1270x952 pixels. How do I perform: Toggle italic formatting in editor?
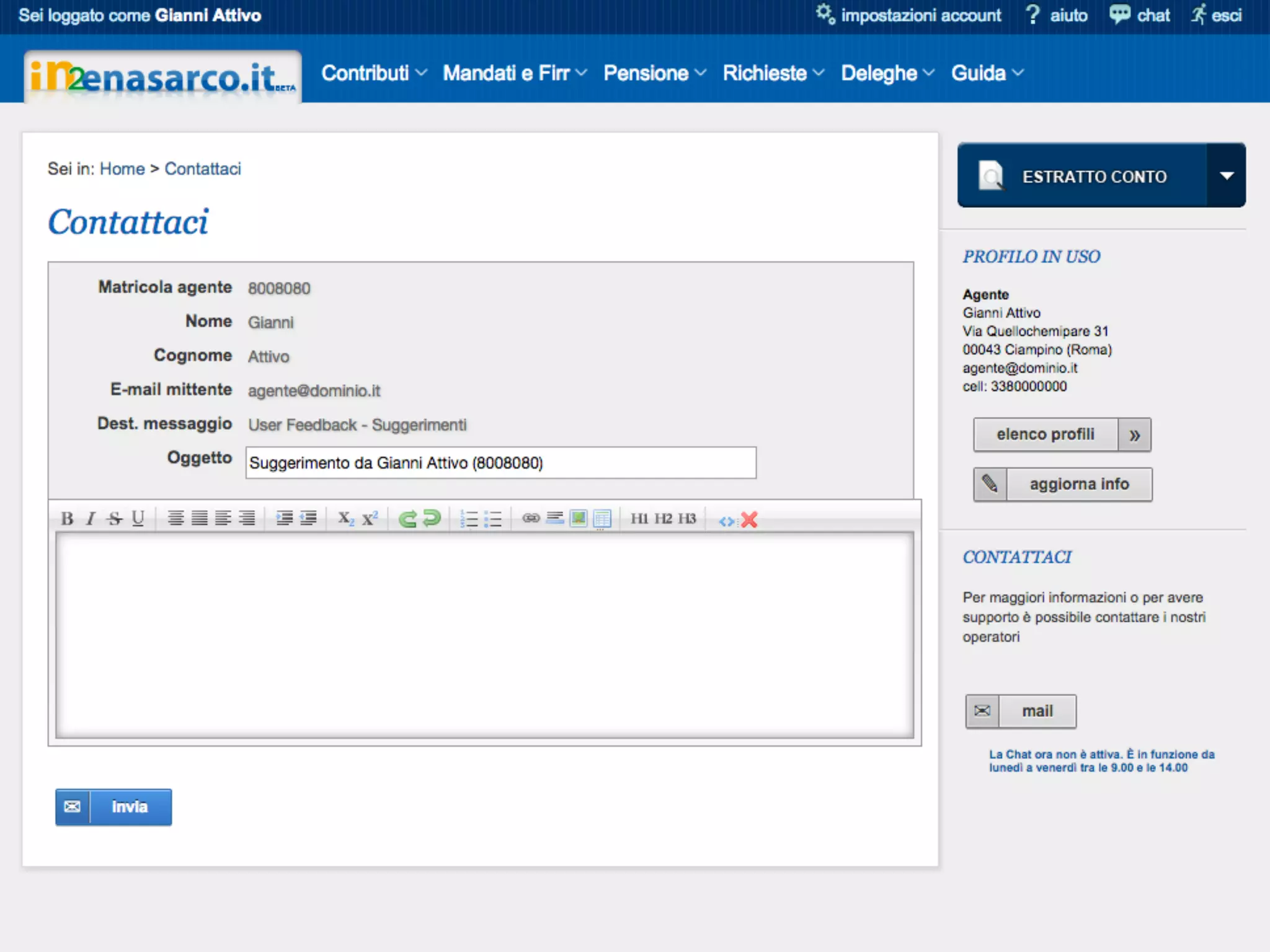coord(91,519)
